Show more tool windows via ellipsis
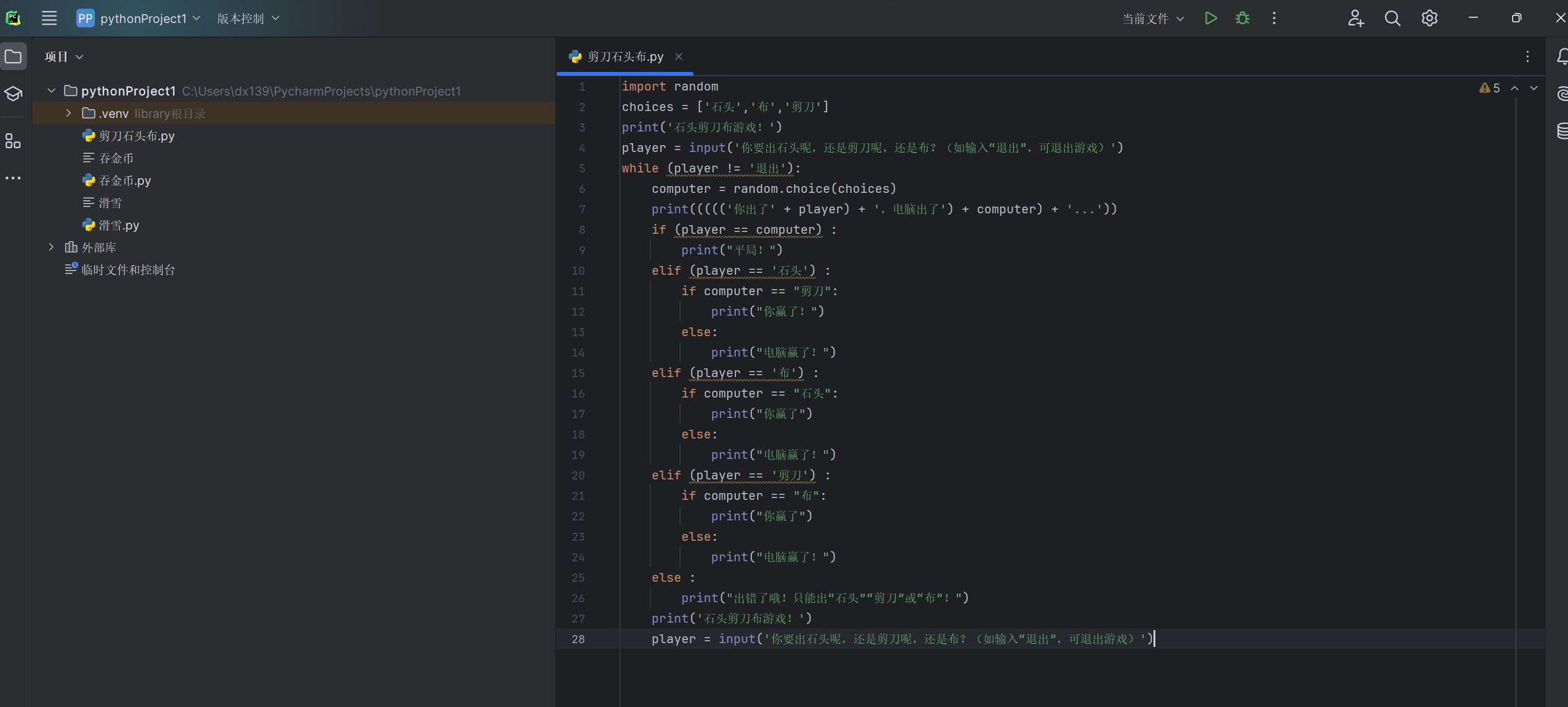The image size is (1568, 707). pos(13,178)
